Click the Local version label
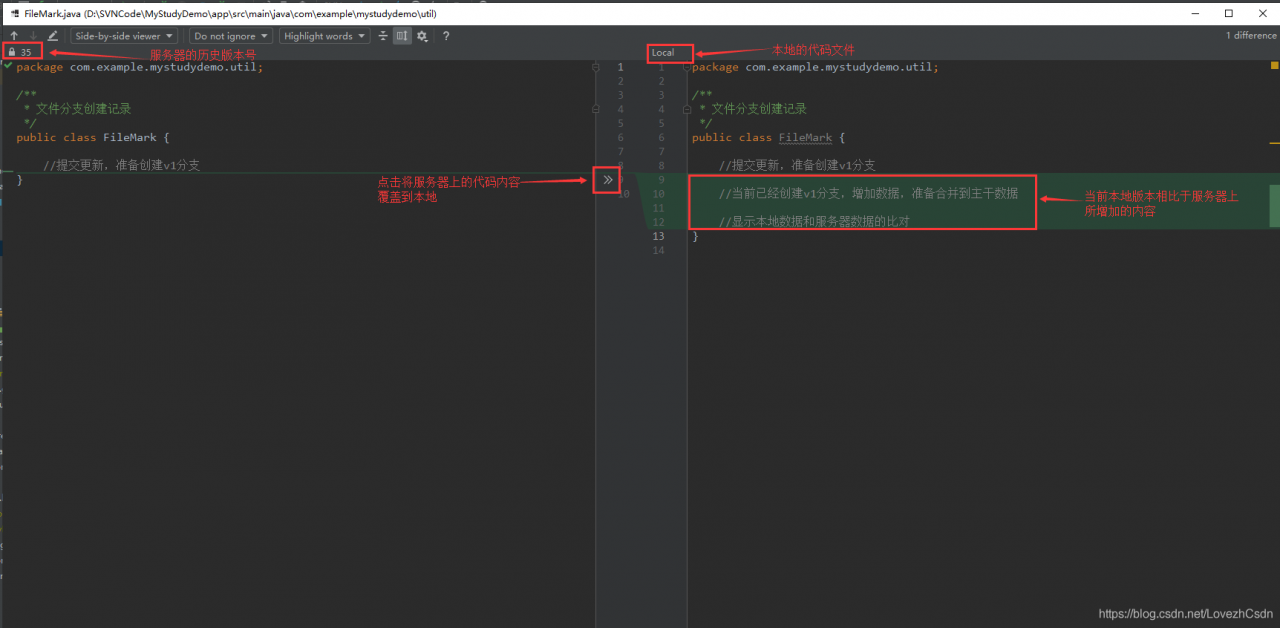Viewport: 1280px width, 628px height. coord(663,53)
